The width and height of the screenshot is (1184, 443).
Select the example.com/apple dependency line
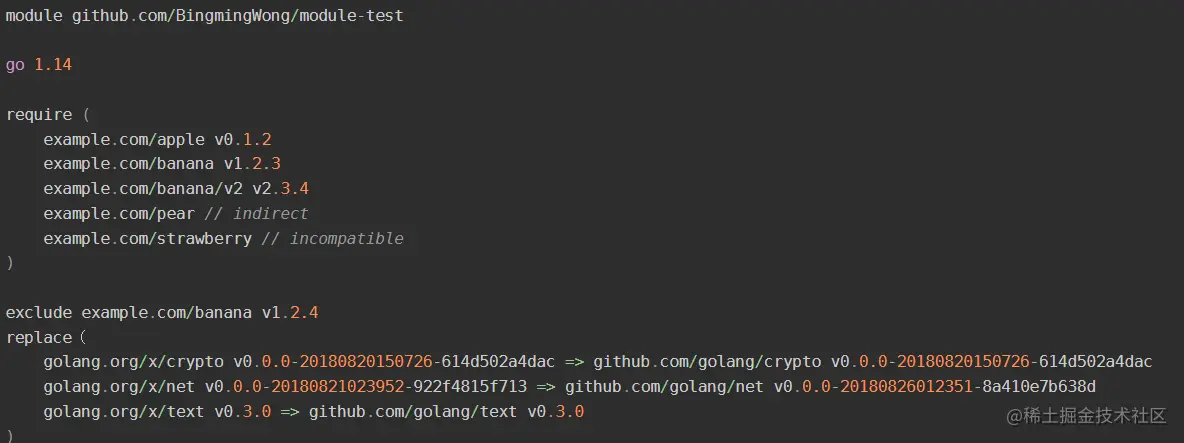(157, 139)
